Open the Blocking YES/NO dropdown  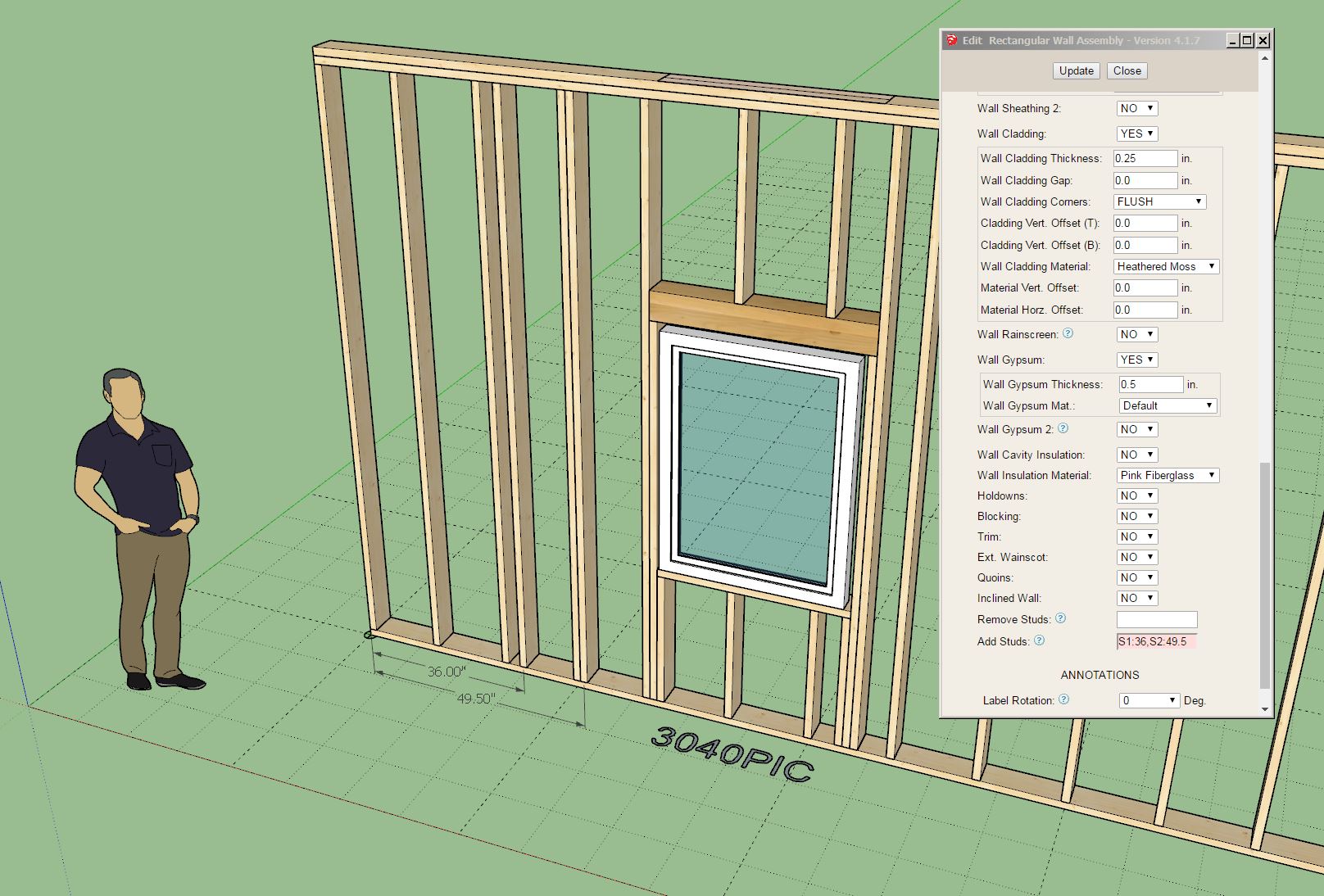1136,516
